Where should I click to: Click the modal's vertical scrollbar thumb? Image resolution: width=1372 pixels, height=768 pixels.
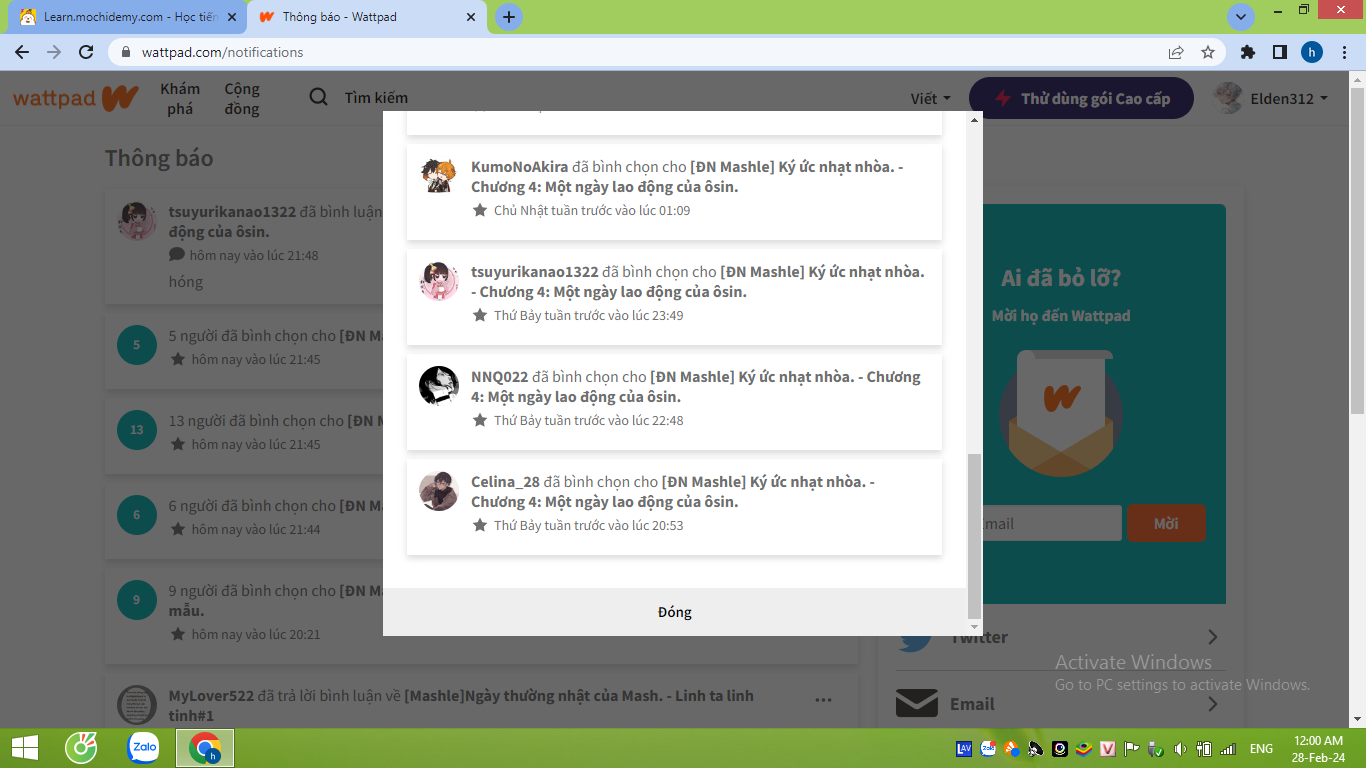point(975,535)
